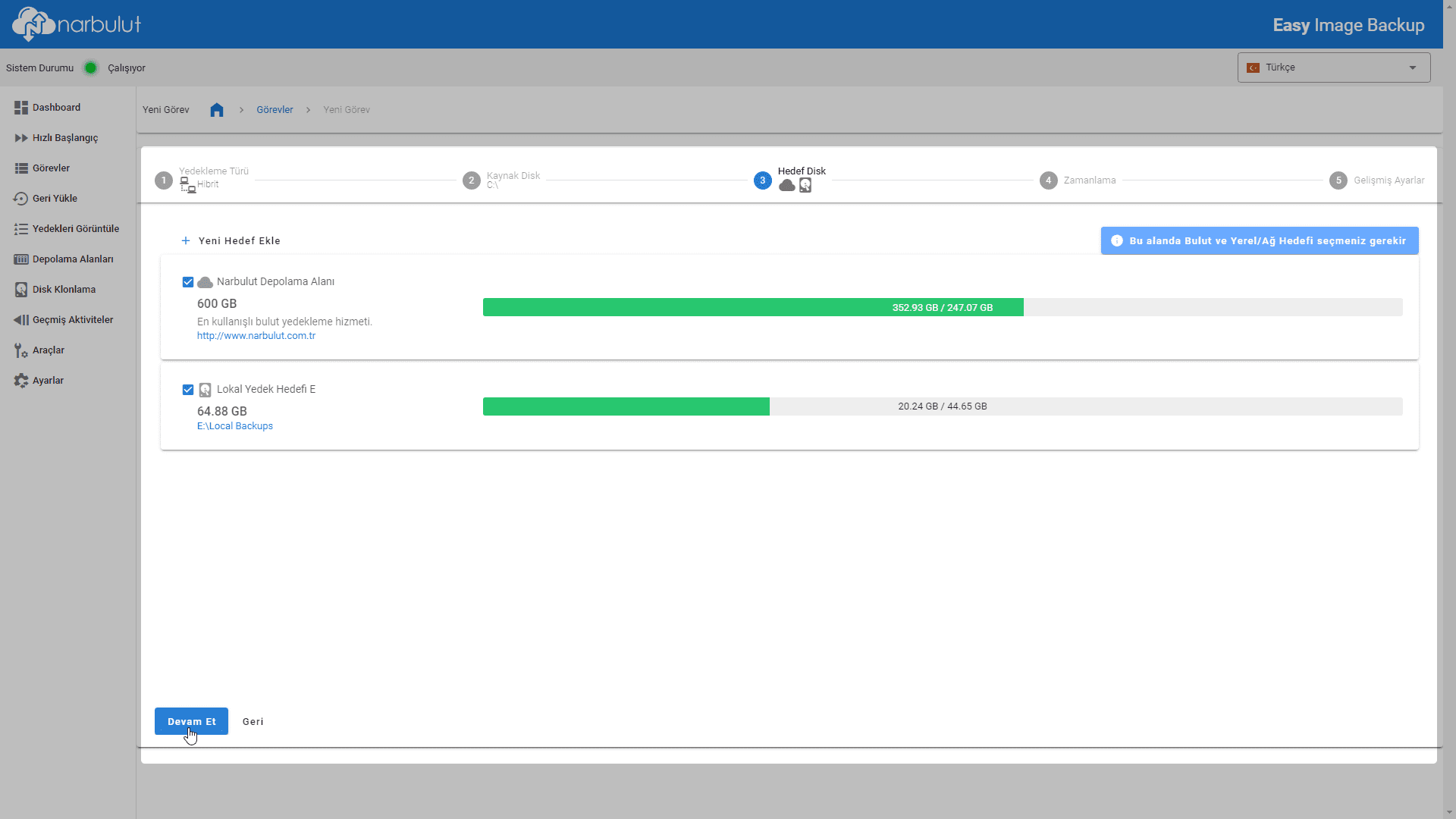
Task: Click the Lokal Yedek usage bar
Action: coord(943,406)
